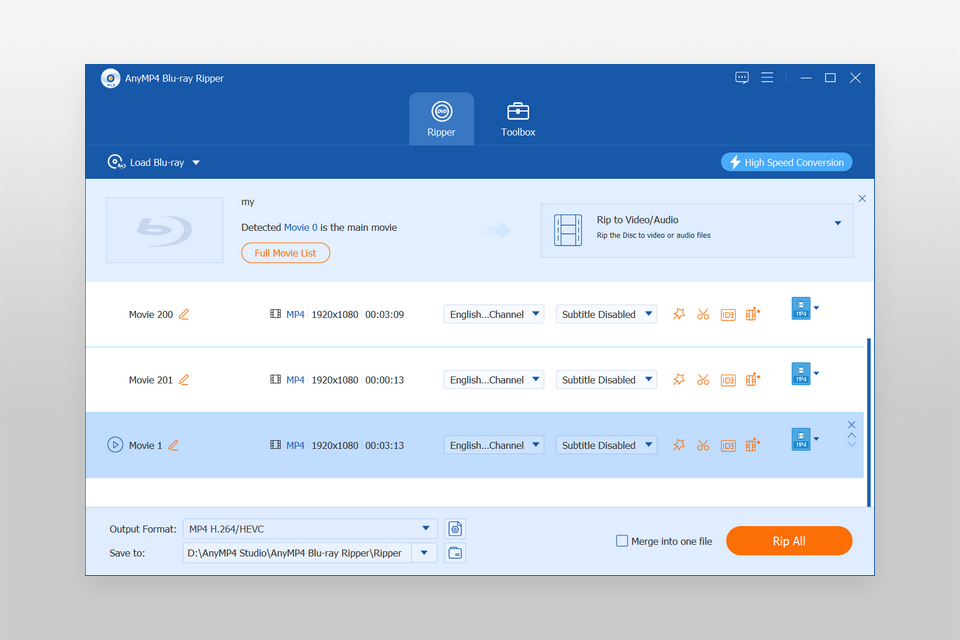Viewport: 960px width, 640px height.
Task: Open the Toolbox tab
Action: click(518, 119)
